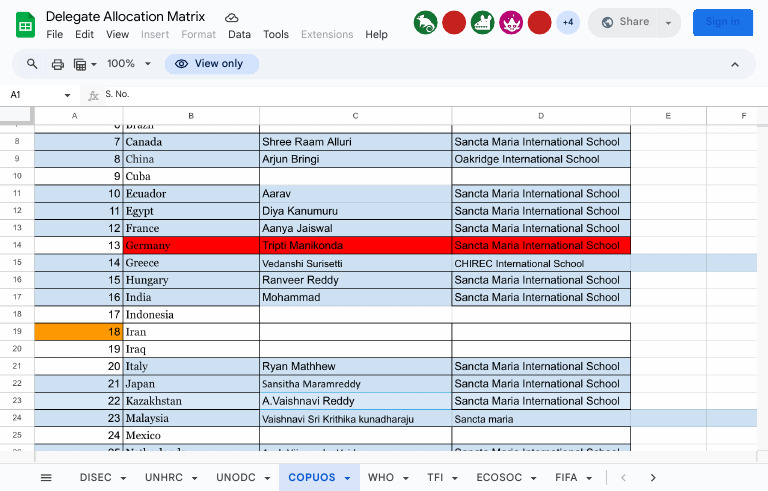The image size is (768, 491).
Task: Click the first red collaborator avatar
Action: tap(454, 23)
